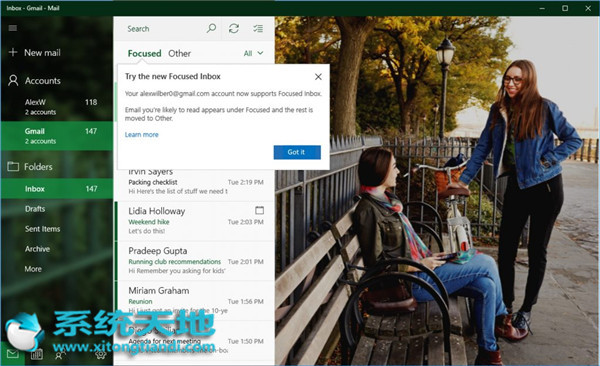The image size is (600, 366).
Task: Expand the All filter dropdown
Action: pos(253,53)
